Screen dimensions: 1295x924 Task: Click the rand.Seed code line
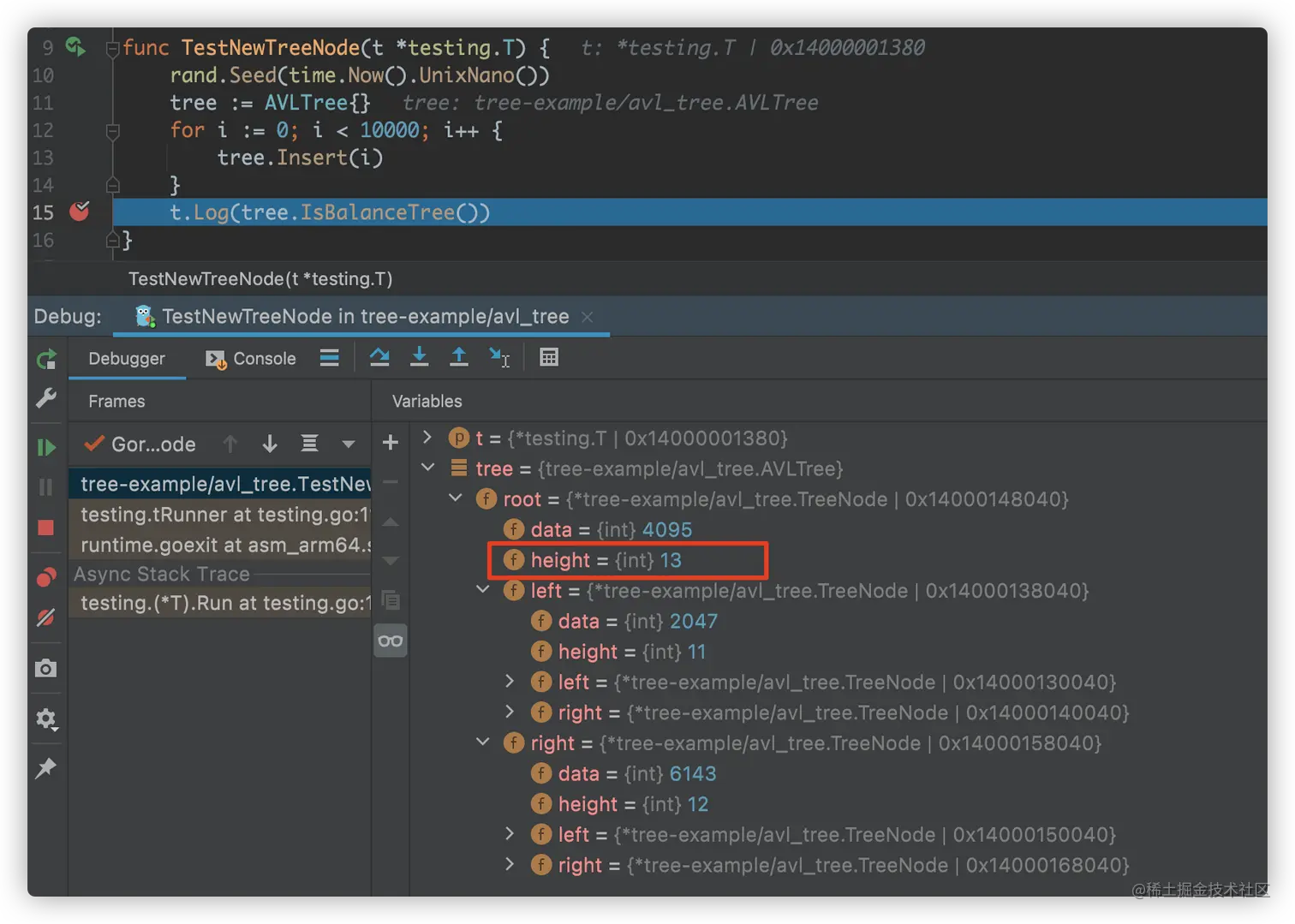[360, 75]
